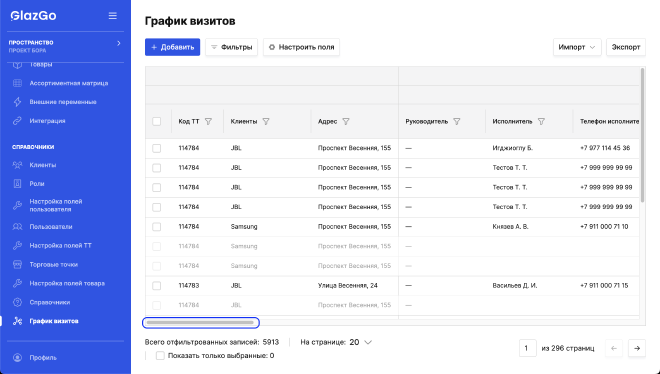Click the Ассортиментная матрица grid icon

coord(17,83)
